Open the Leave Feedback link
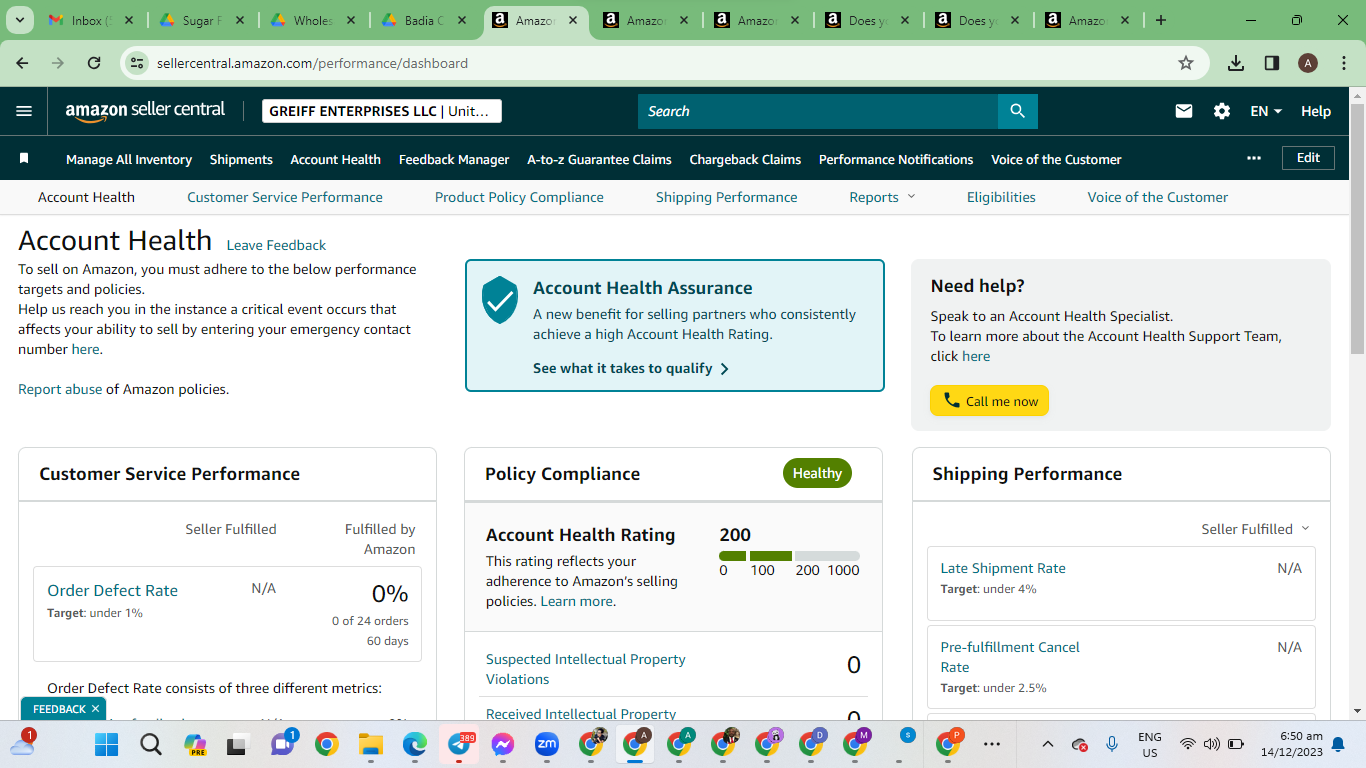 point(276,245)
